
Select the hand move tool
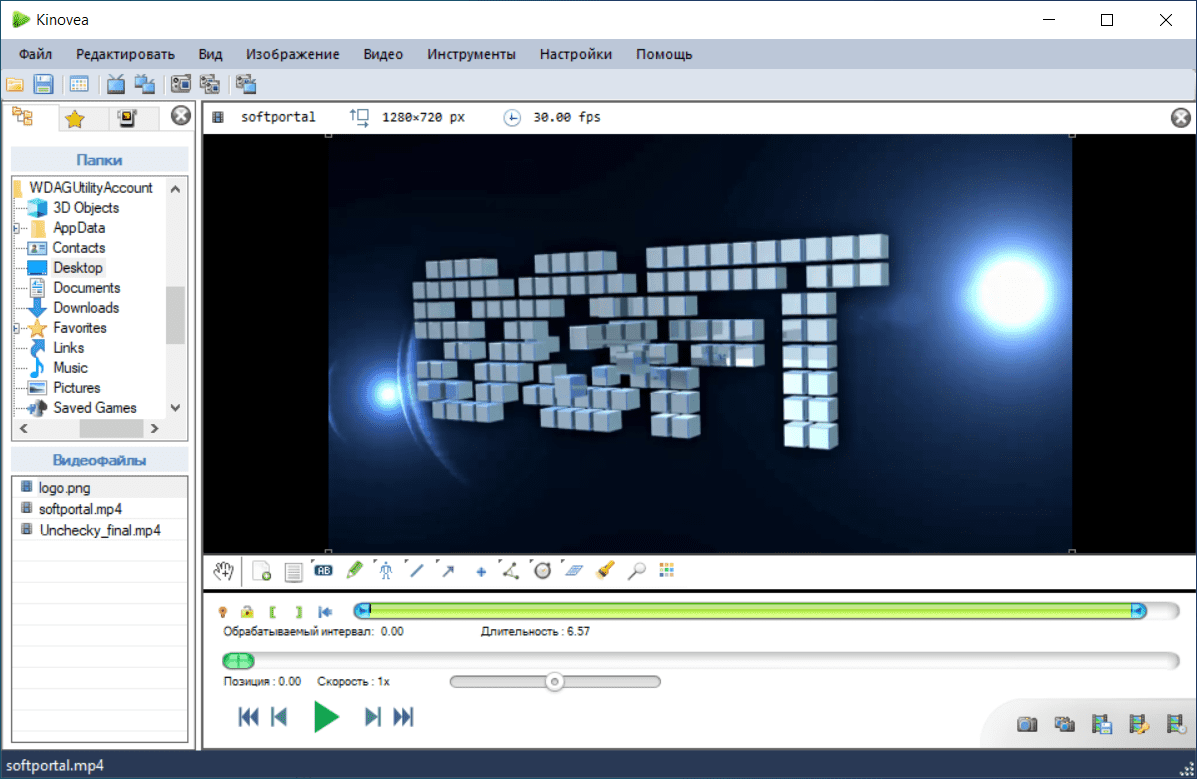point(224,571)
